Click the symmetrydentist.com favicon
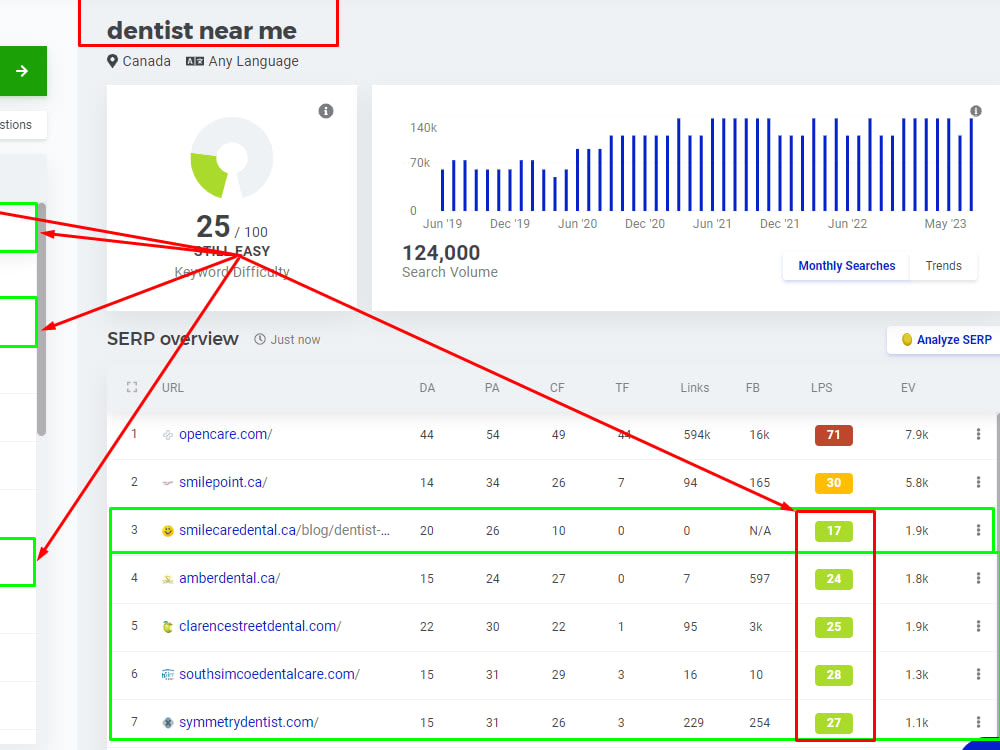 coord(168,723)
